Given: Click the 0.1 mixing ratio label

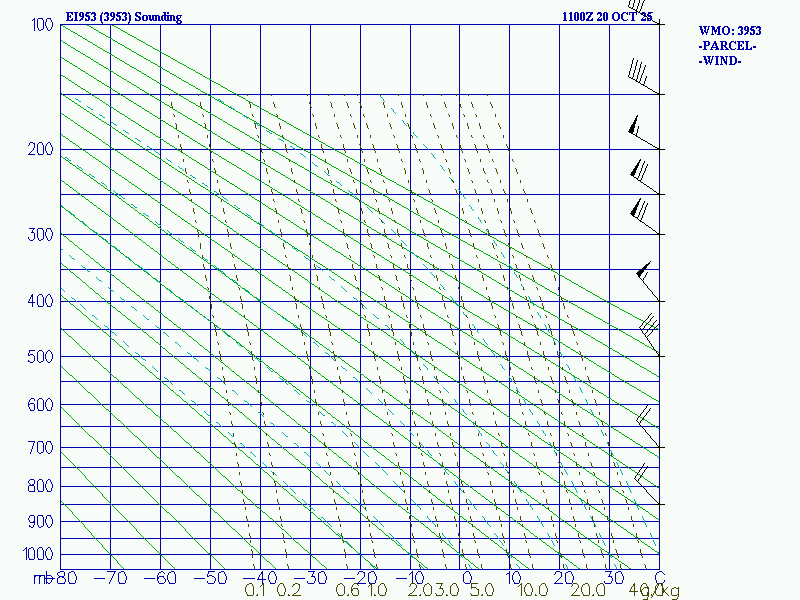Looking at the screenshot, I should 255,590.
